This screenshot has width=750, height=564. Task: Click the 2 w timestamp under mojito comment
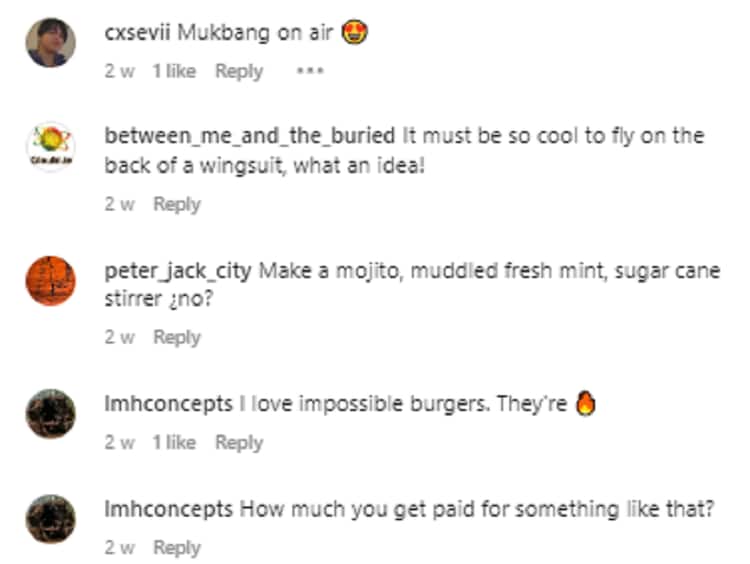pos(120,338)
